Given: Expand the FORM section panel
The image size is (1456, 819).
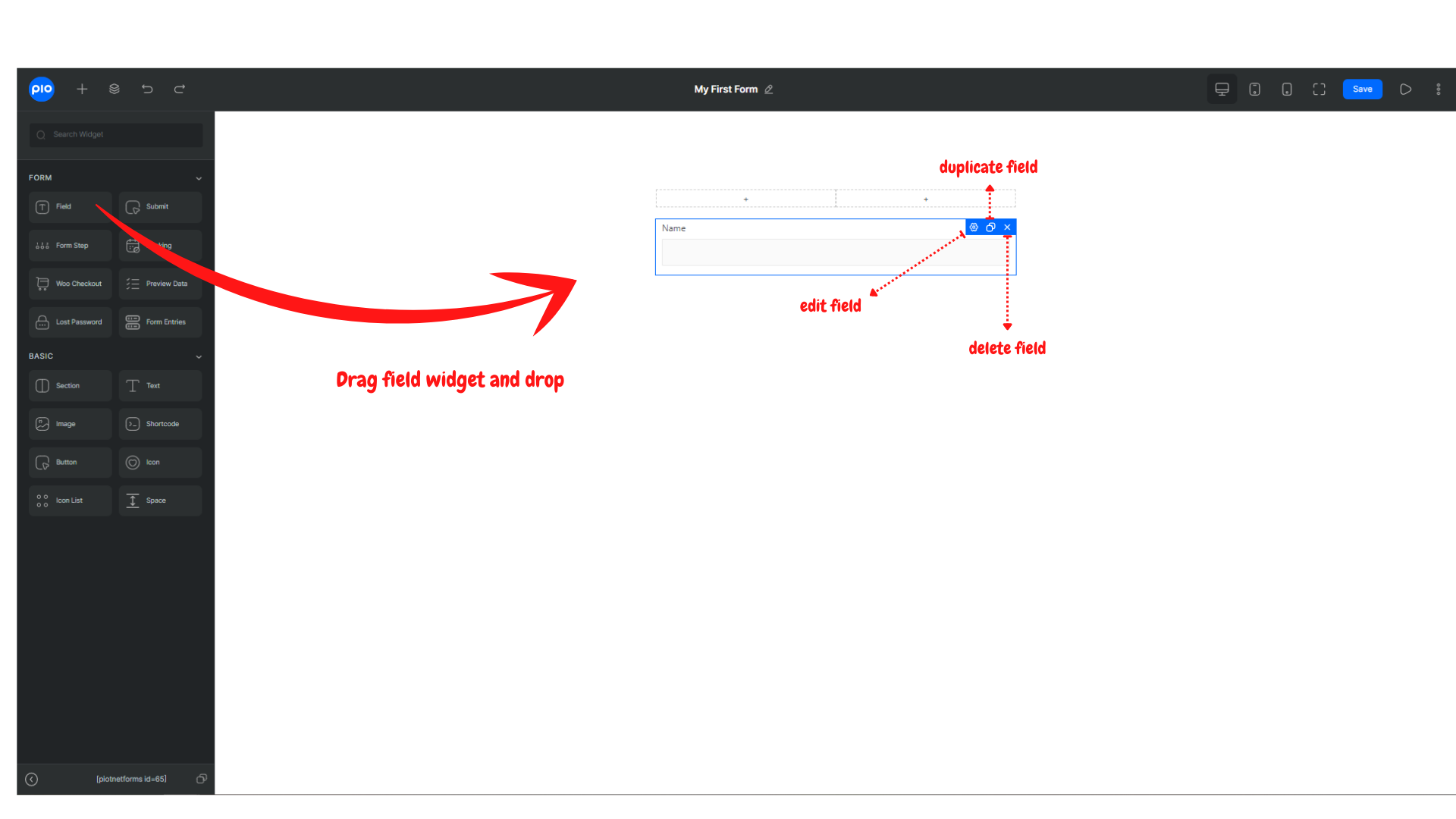Looking at the screenshot, I should pos(198,178).
